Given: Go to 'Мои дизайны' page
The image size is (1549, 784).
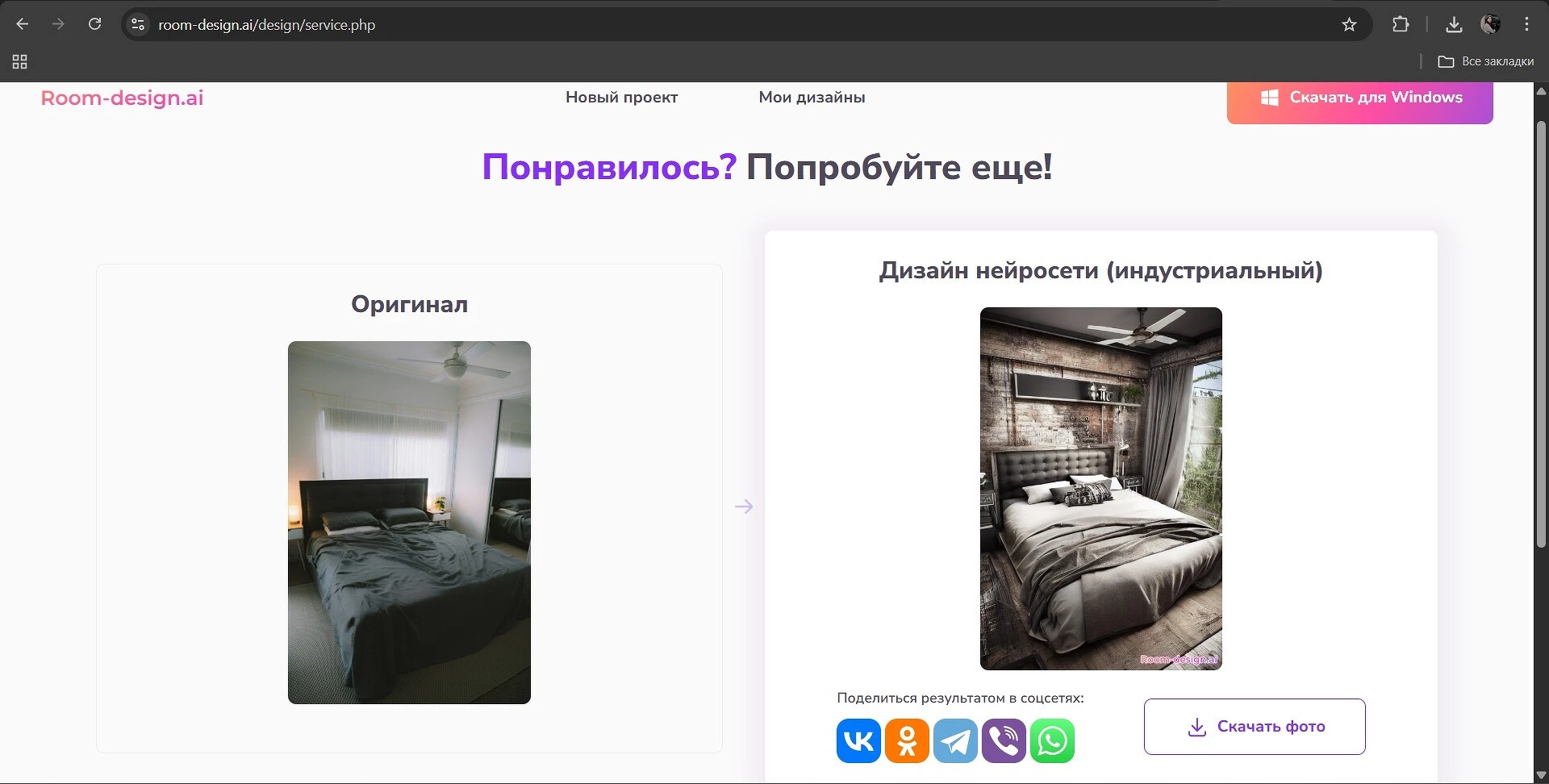Looking at the screenshot, I should [x=812, y=97].
